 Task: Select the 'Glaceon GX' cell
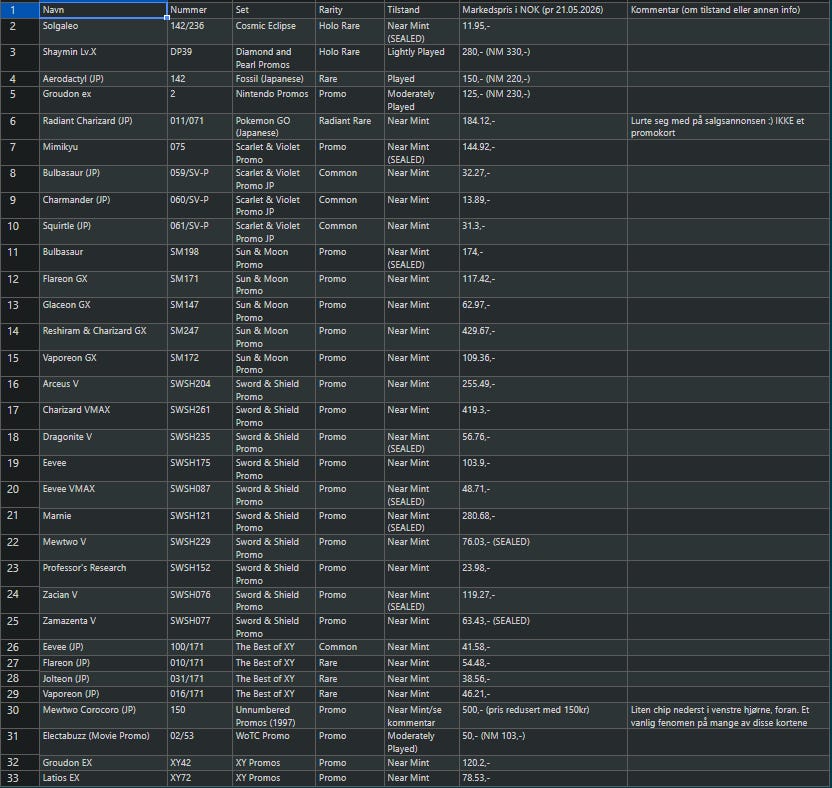click(103, 310)
